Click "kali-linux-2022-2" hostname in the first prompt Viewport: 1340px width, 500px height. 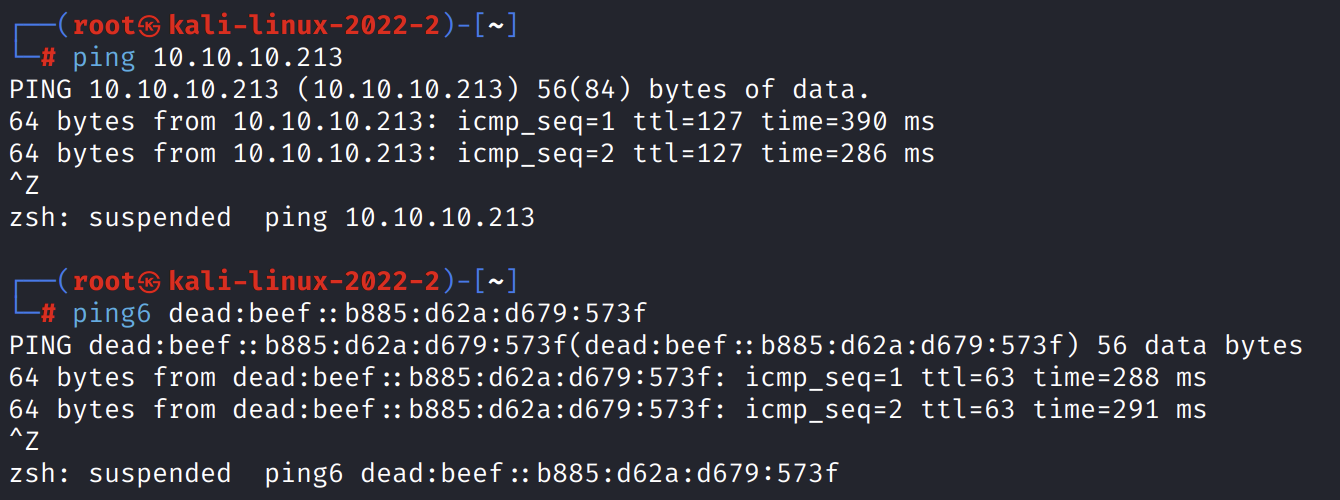pyautogui.click(x=304, y=26)
